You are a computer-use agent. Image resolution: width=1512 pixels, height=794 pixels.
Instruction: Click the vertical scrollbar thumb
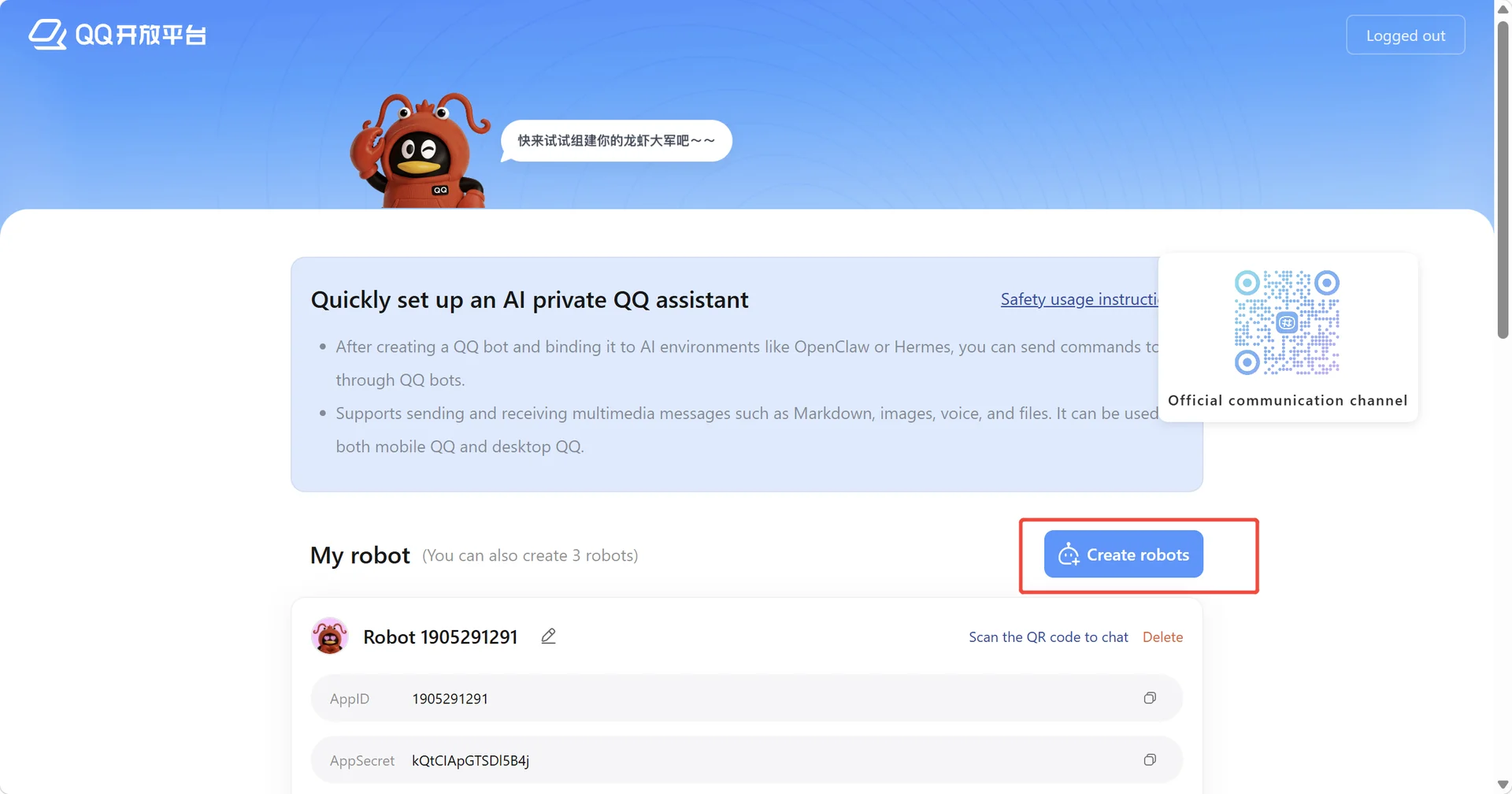(1503, 180)
